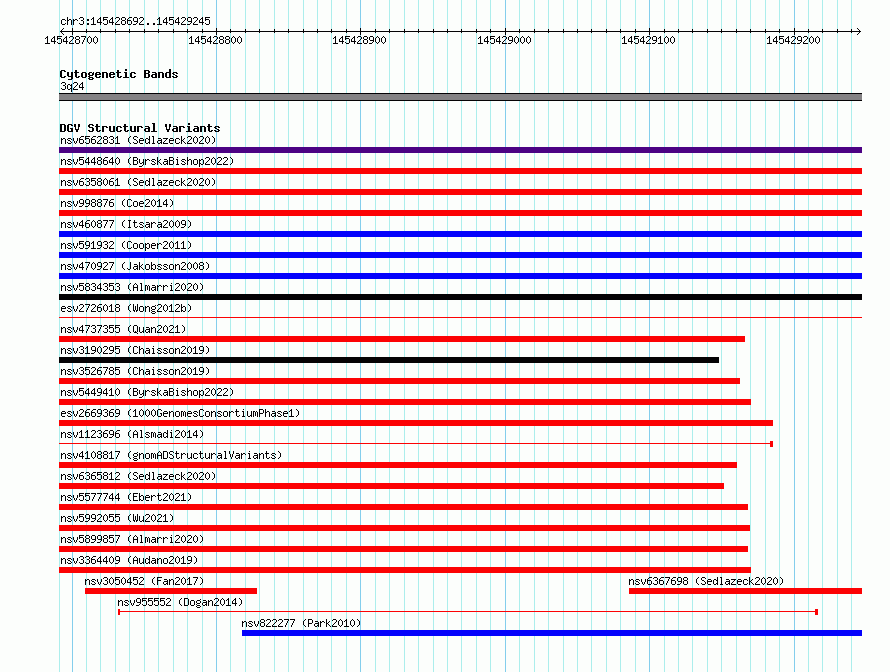Select nsv998876 (Coe2014) label
The width and height of the screenshot is (890, 672).
(x=117, y=203)
